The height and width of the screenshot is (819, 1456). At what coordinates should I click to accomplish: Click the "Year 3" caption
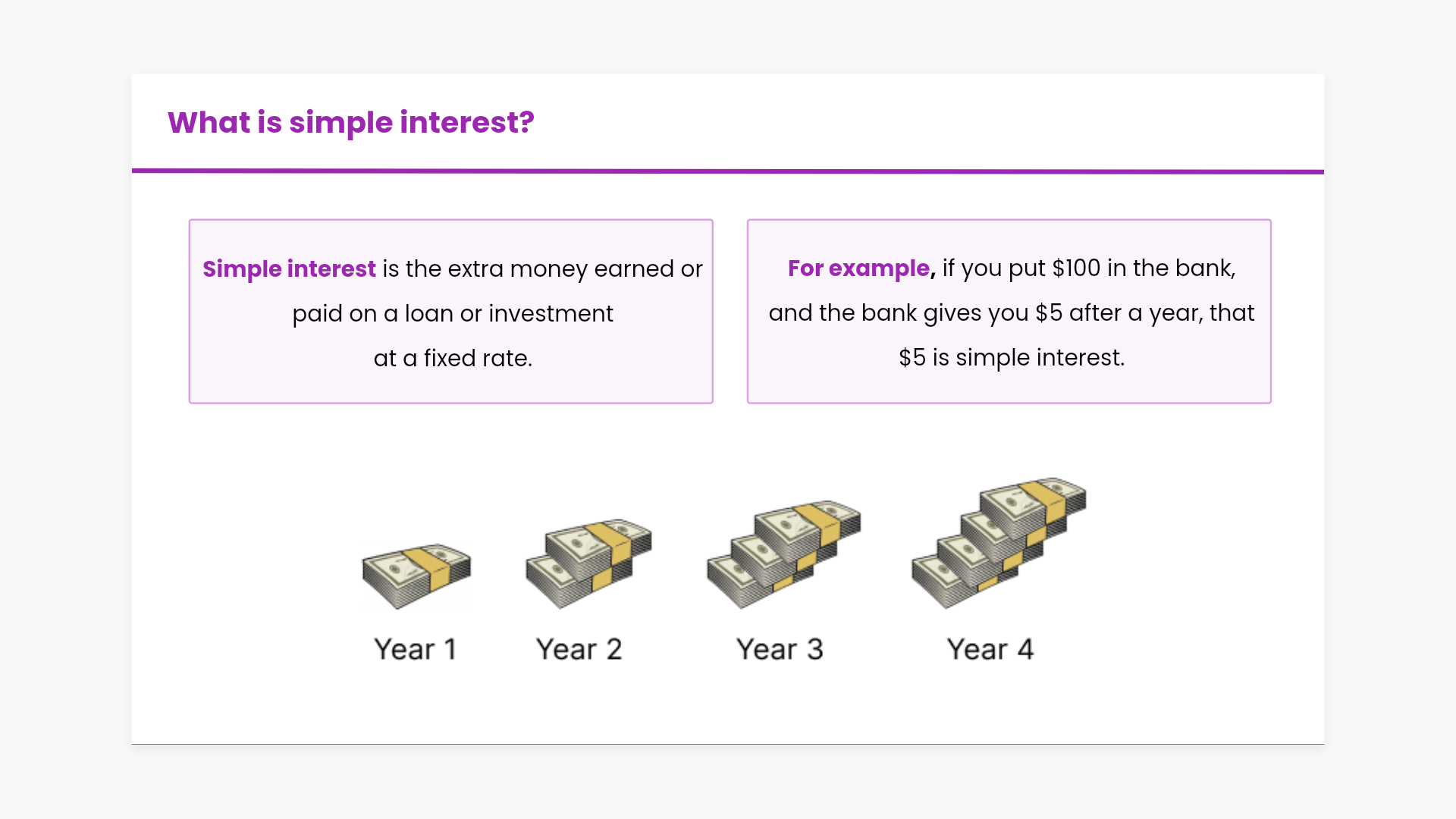coord(780,649)
